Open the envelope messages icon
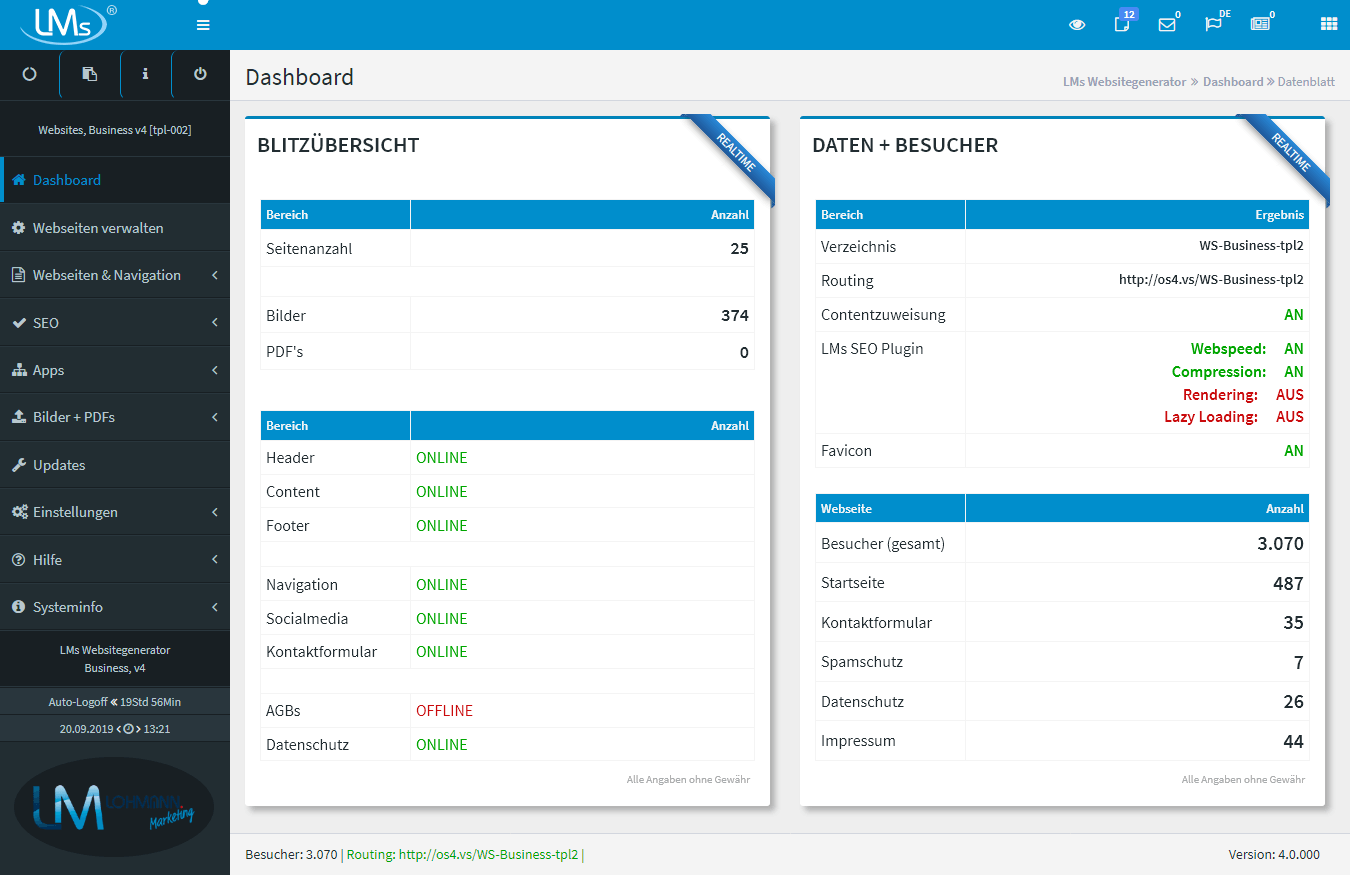Screen dimensions: 1350x875 coord(1166,25)
